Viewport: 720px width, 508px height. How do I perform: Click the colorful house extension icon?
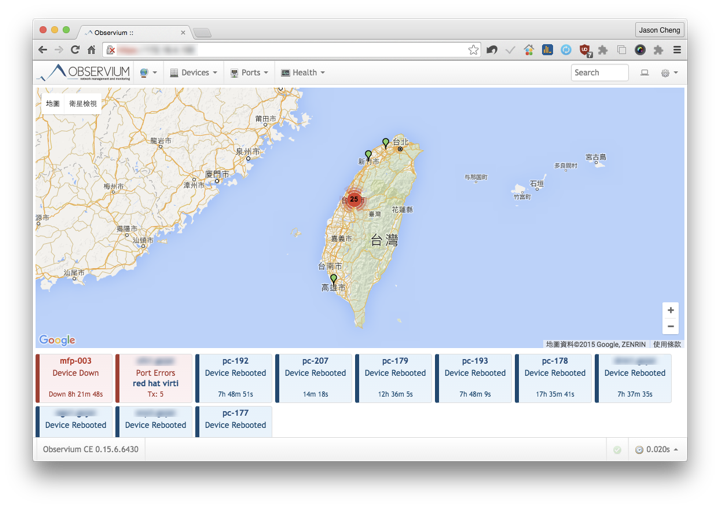(529, 50)
